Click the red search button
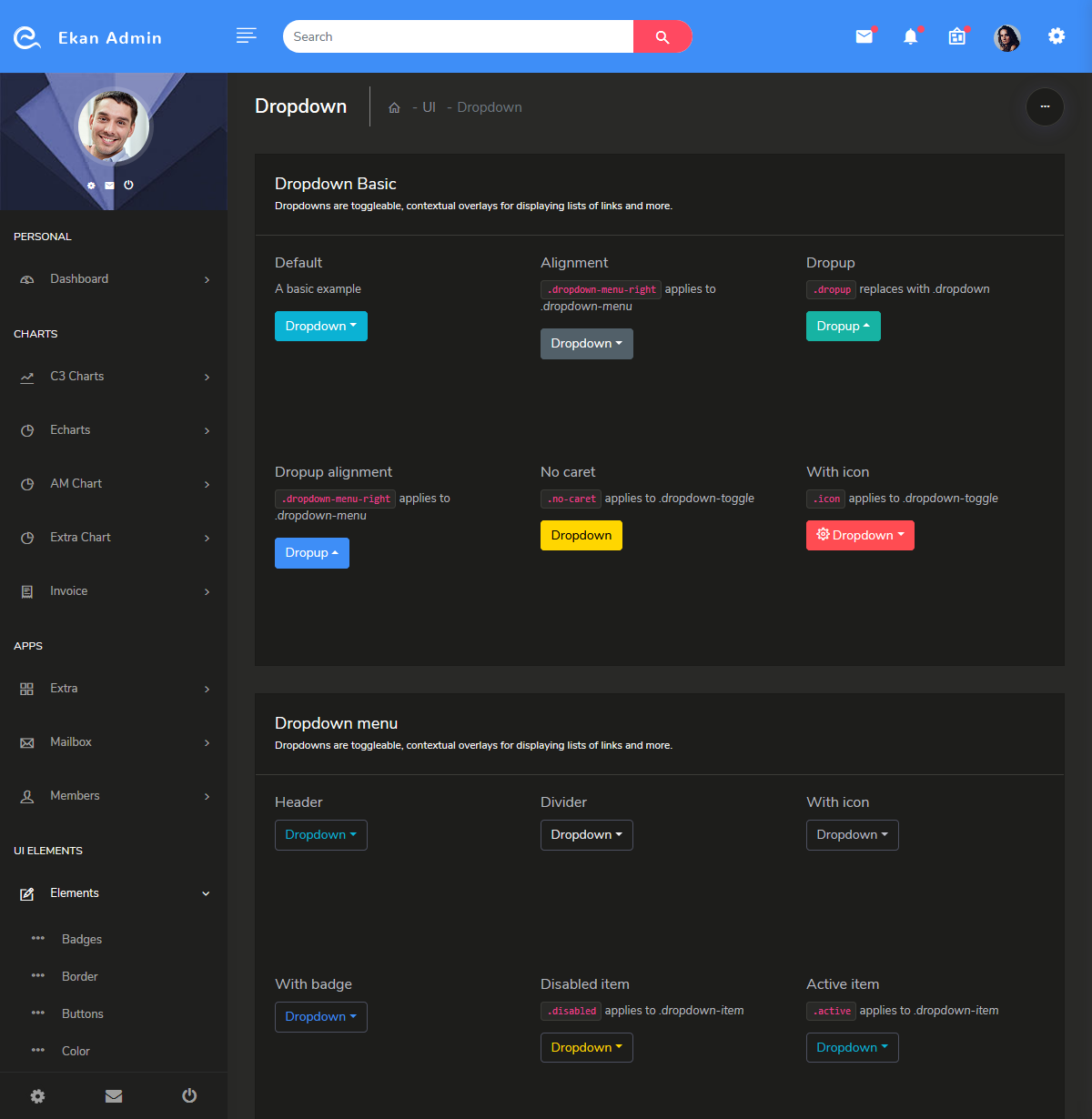 662,36
